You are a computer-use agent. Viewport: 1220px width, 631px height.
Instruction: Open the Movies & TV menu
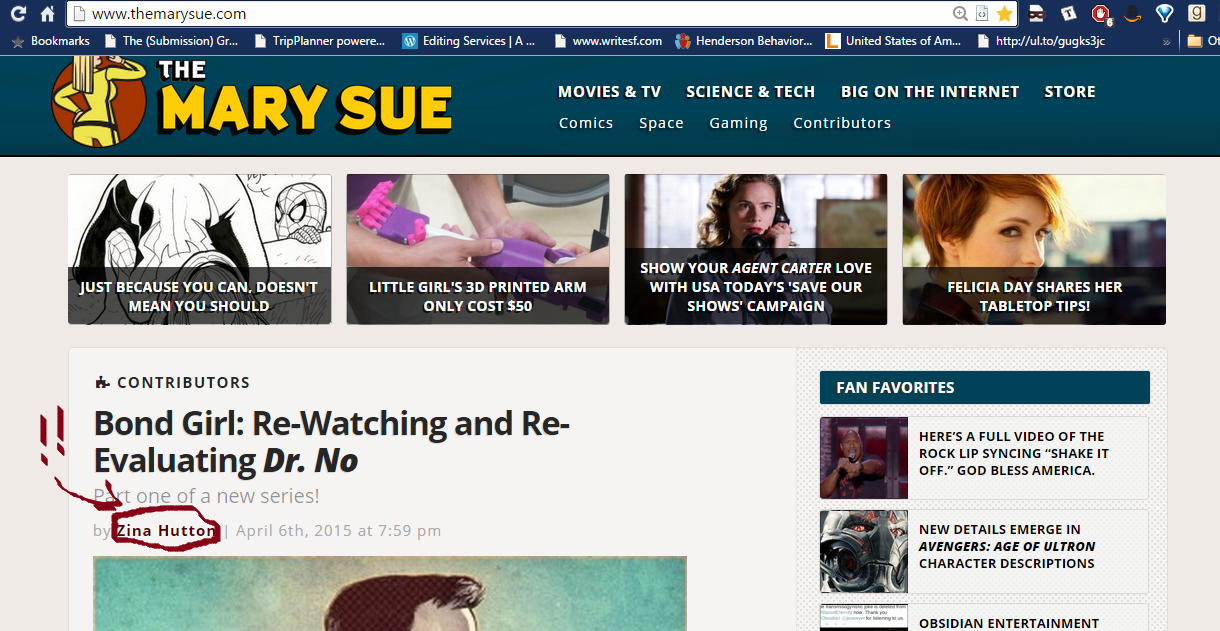[x=609, y=92]
